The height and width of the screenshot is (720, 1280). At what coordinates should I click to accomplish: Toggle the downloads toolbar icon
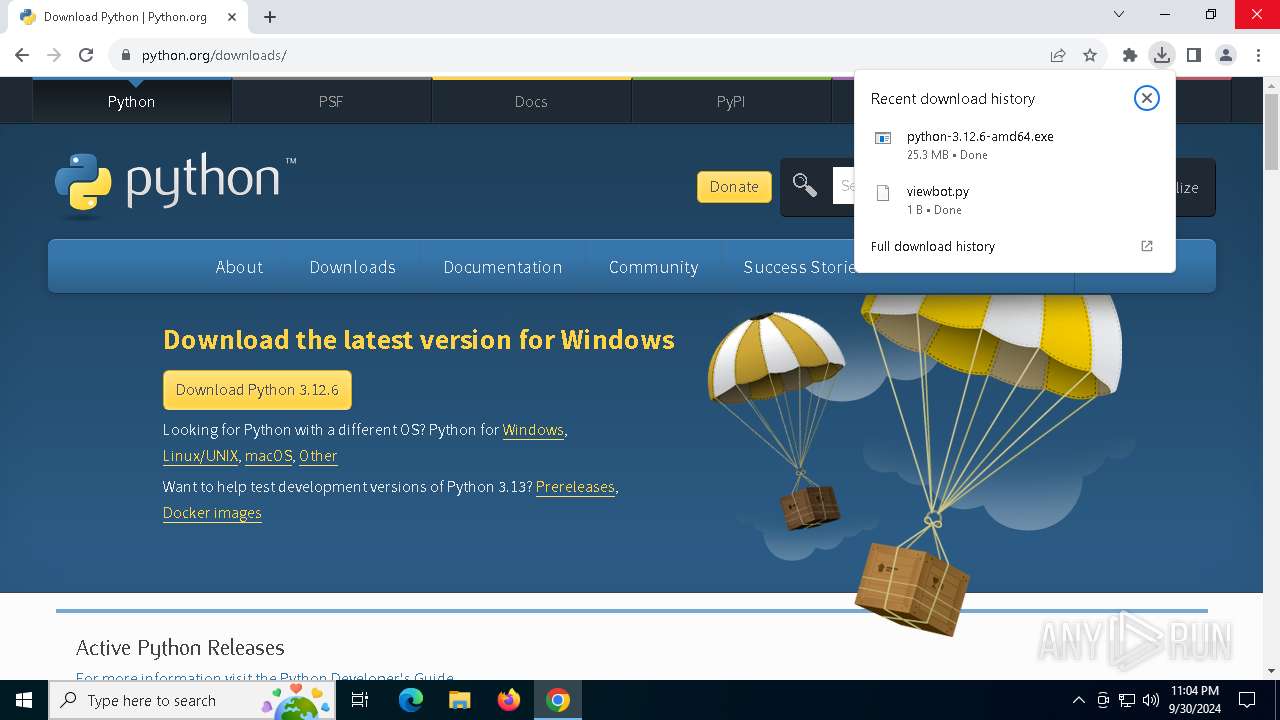pos(1161,55)
